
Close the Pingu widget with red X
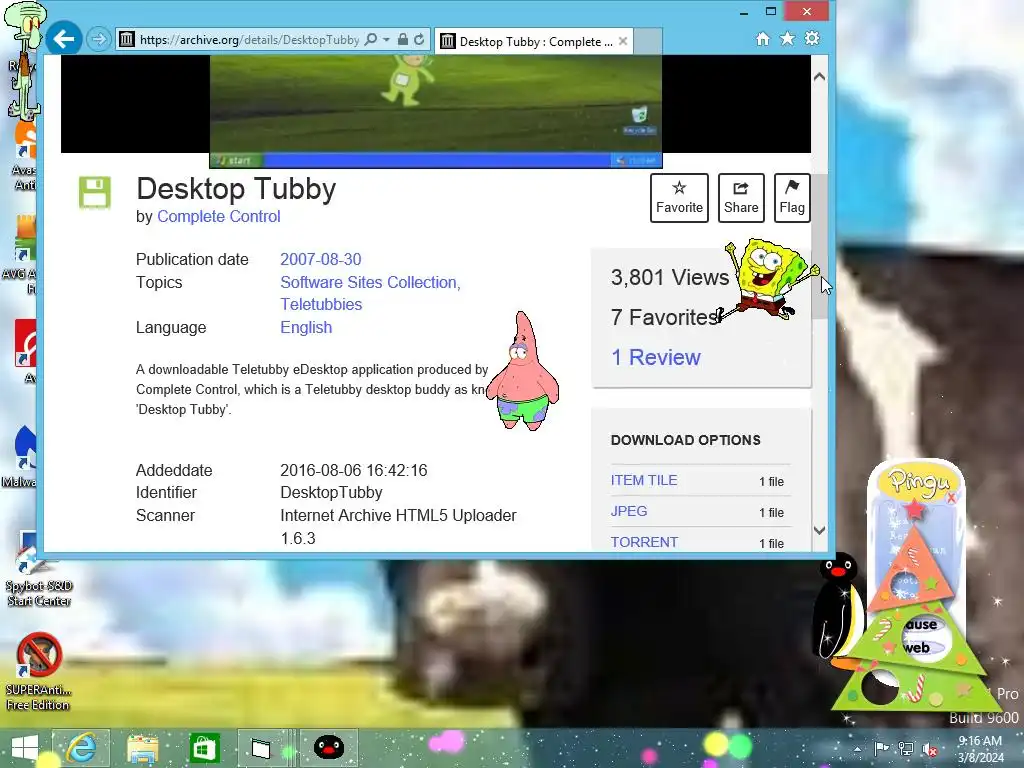coord(951,498)
